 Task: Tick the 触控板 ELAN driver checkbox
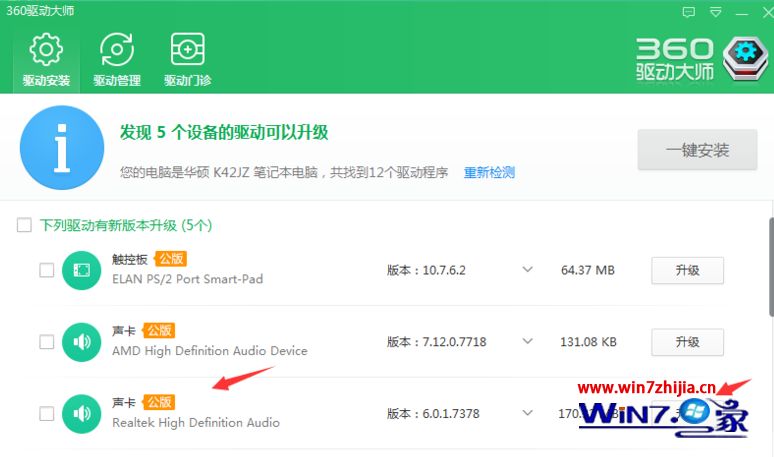click(x=46, y=270)
